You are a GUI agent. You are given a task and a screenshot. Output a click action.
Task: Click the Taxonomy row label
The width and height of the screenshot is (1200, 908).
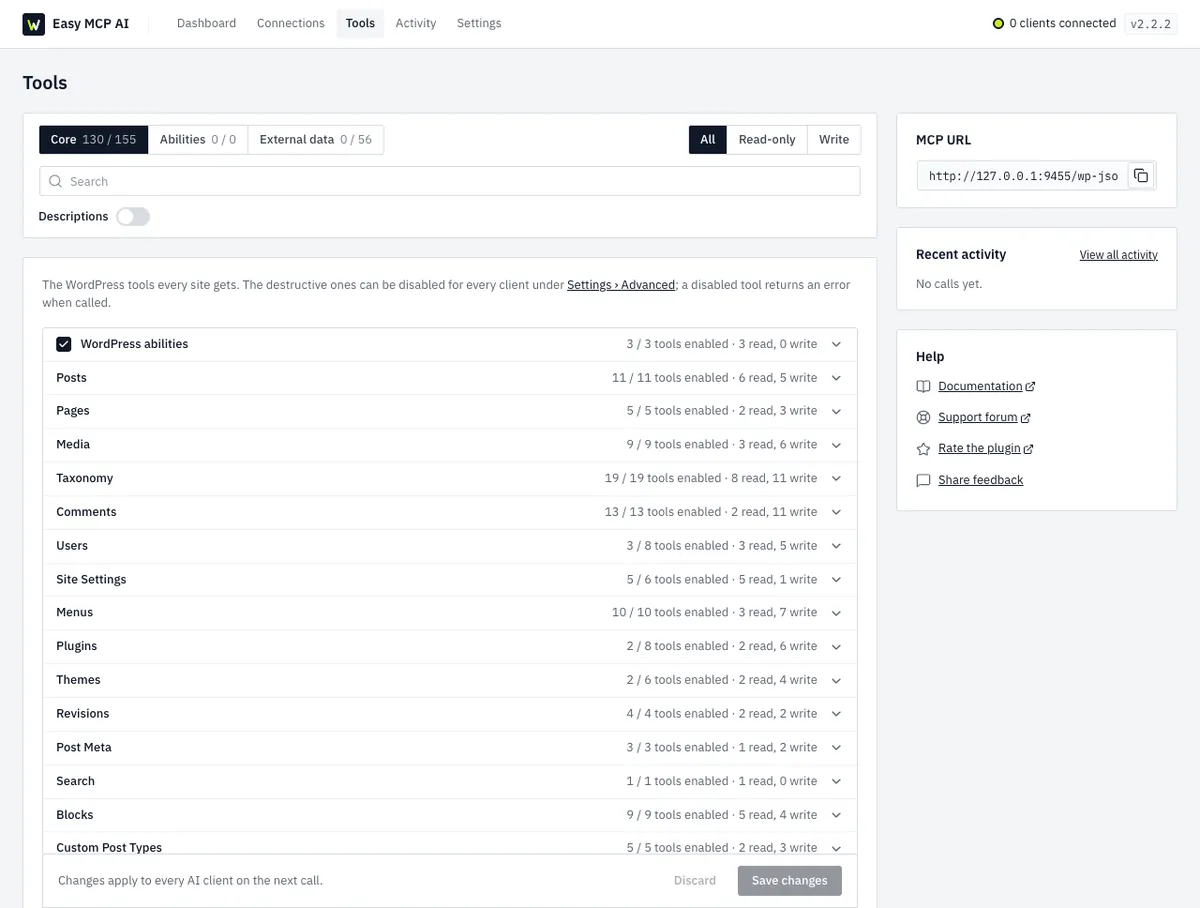(85, 479)
